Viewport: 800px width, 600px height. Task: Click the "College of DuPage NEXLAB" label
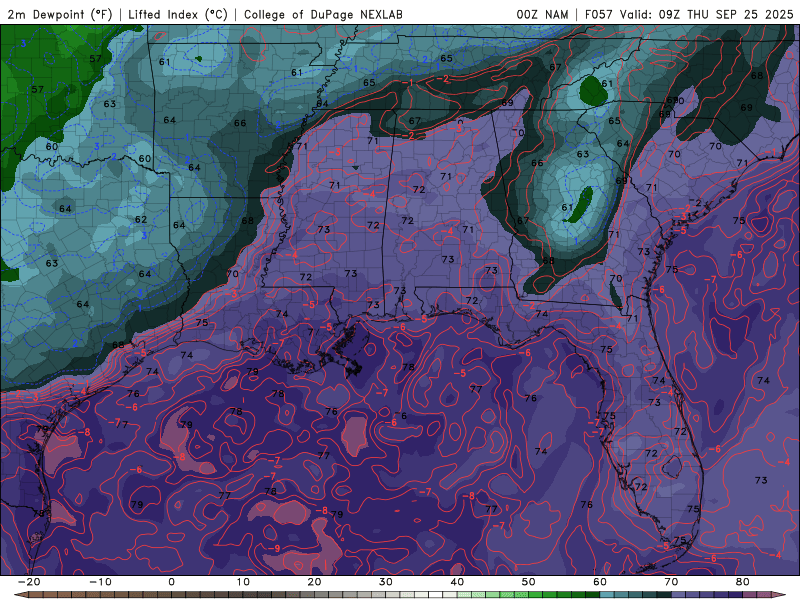(323, 14)
